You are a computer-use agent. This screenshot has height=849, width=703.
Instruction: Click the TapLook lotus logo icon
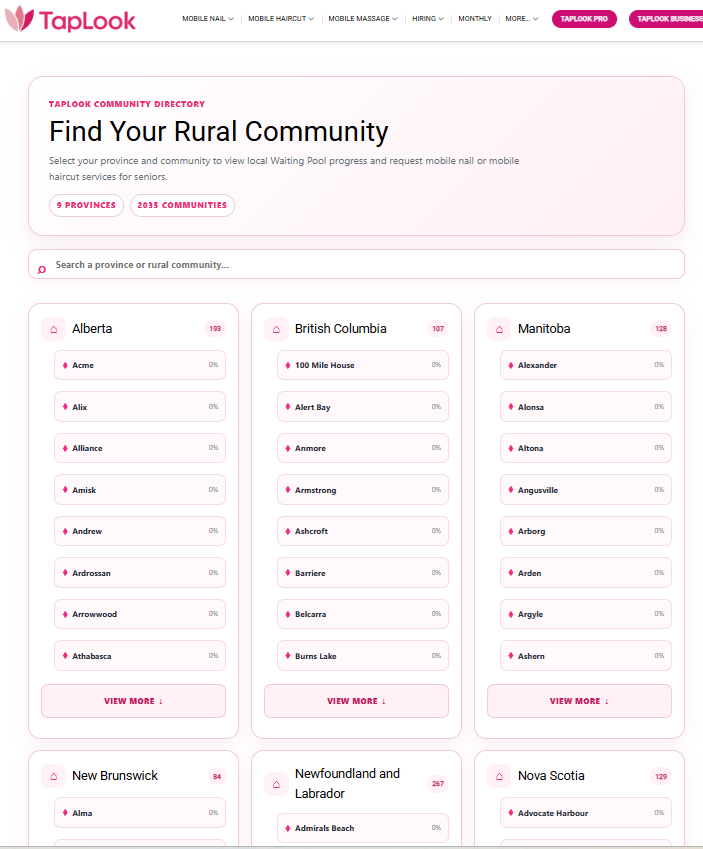tap(19, 18)
